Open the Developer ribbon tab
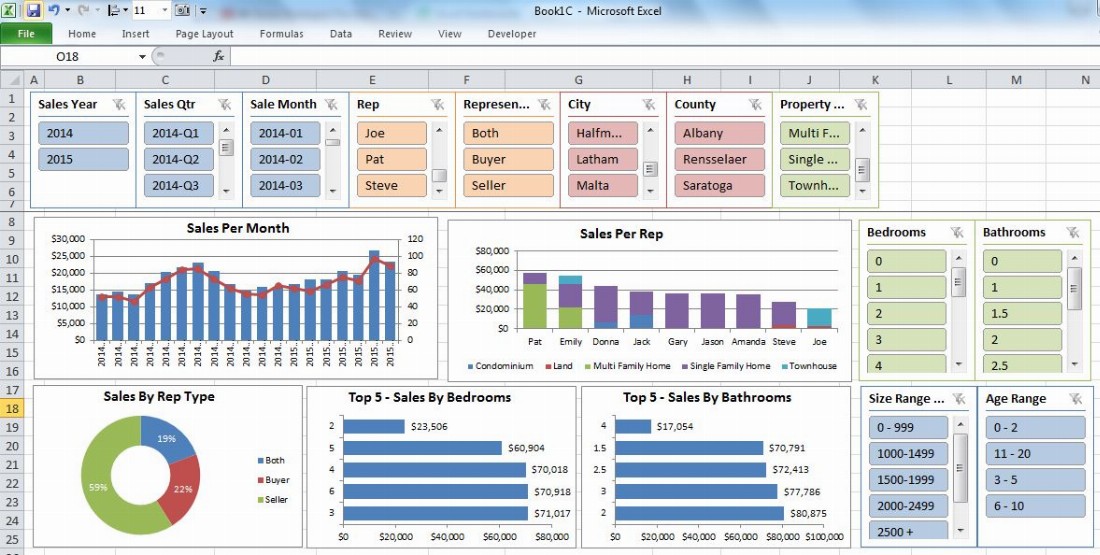The width and height of the screenshot is (1100, 555). [x=512, y=34]
